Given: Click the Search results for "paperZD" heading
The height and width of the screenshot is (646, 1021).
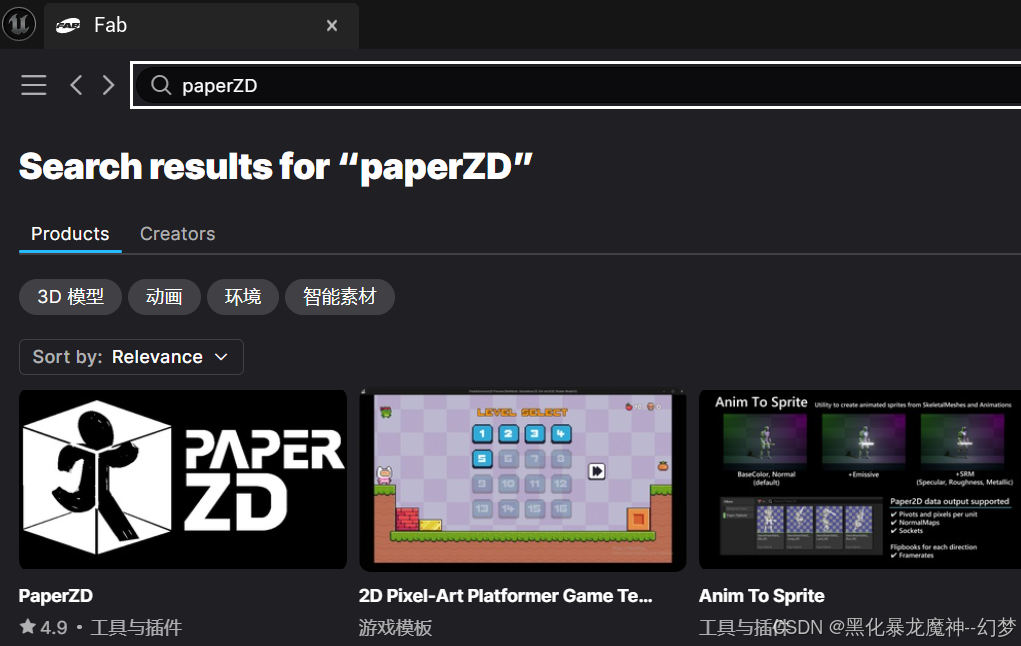Looking at the screenshot, I should coord(276,167).
